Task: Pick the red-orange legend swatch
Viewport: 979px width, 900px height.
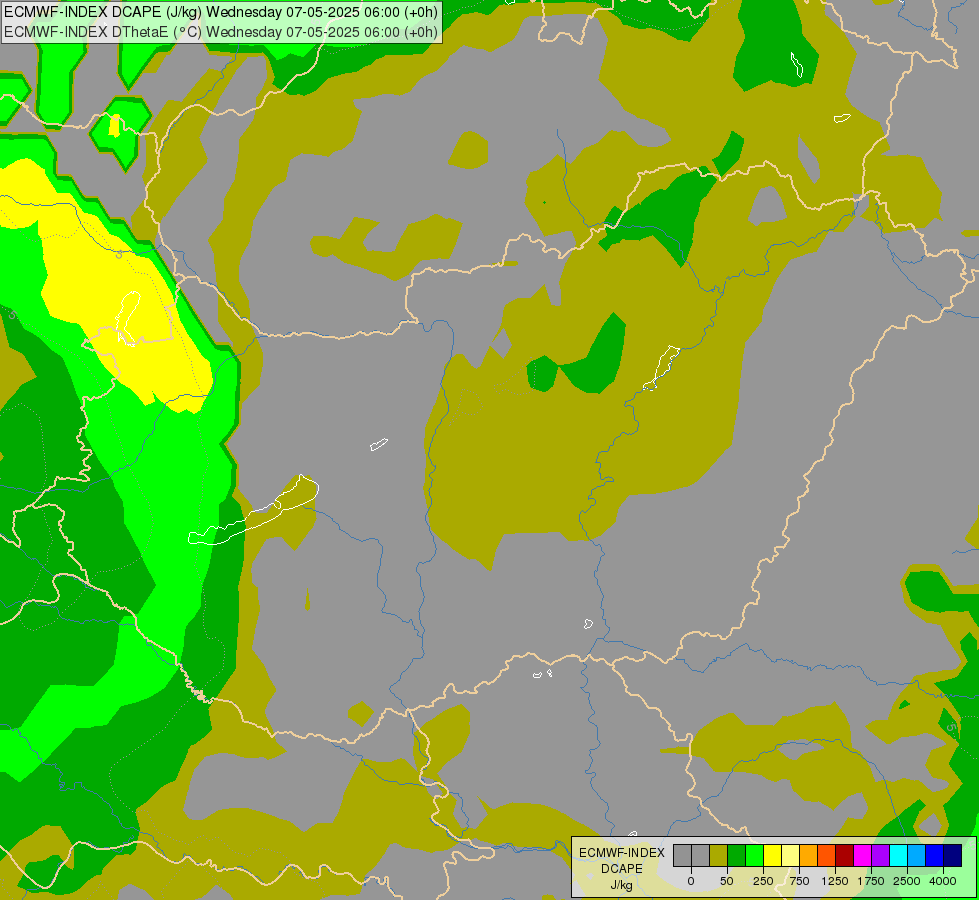Action: pos(827,855)
